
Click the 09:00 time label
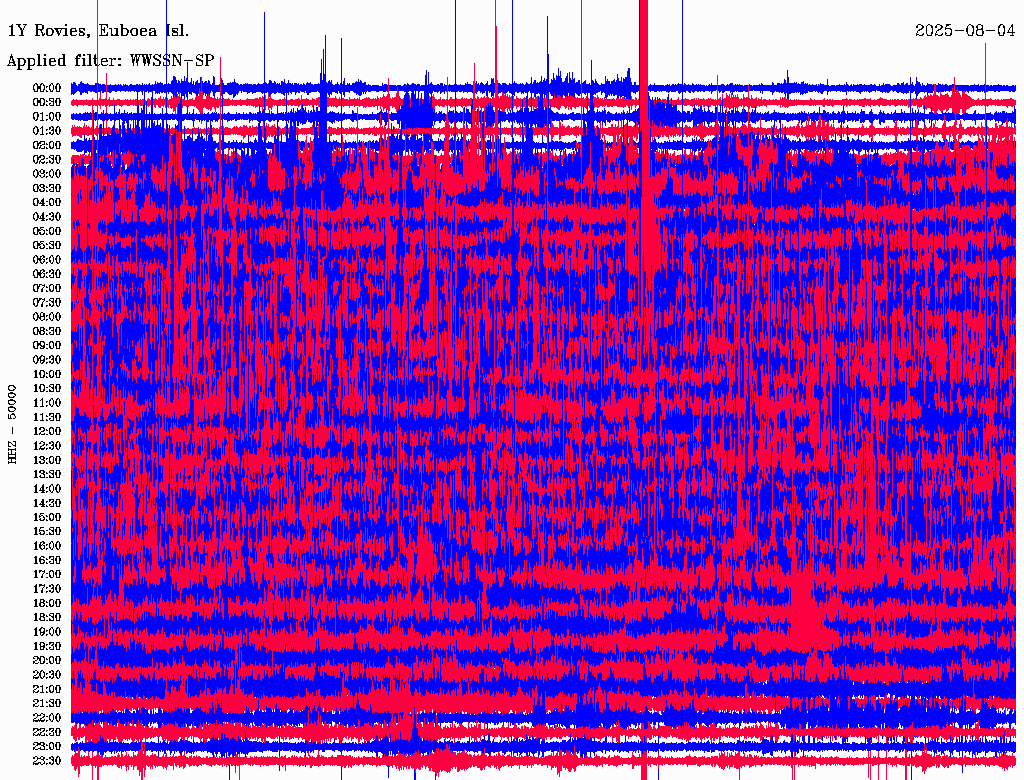point(47,346)
